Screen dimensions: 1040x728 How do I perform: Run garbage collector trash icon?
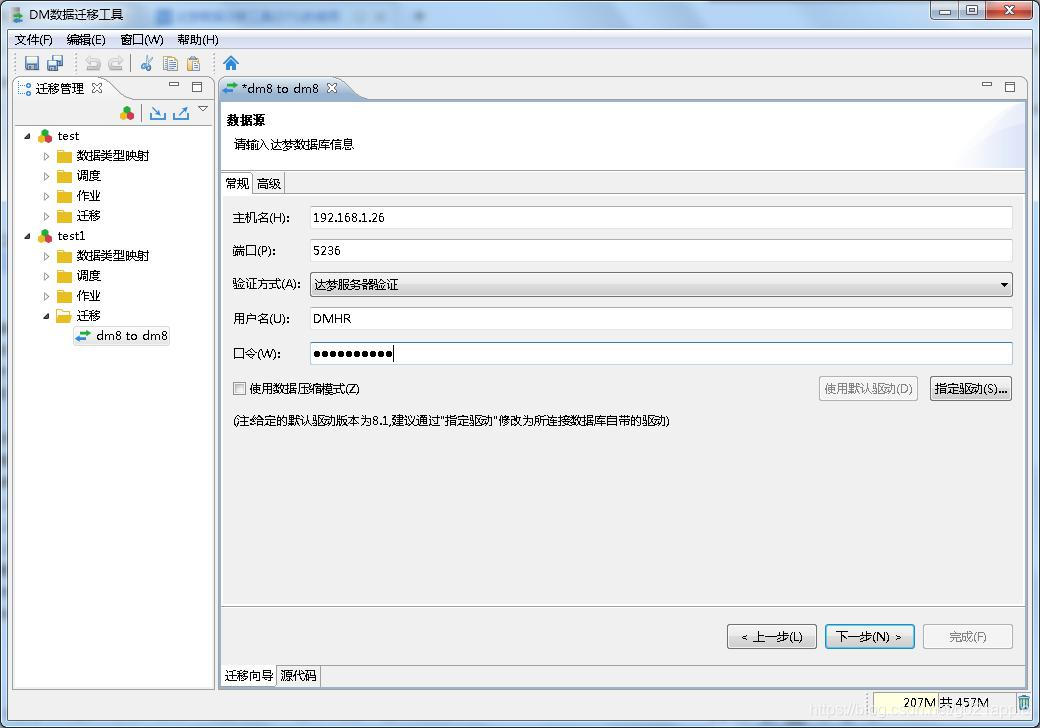pyautogui.click(x=1024, y=702)
